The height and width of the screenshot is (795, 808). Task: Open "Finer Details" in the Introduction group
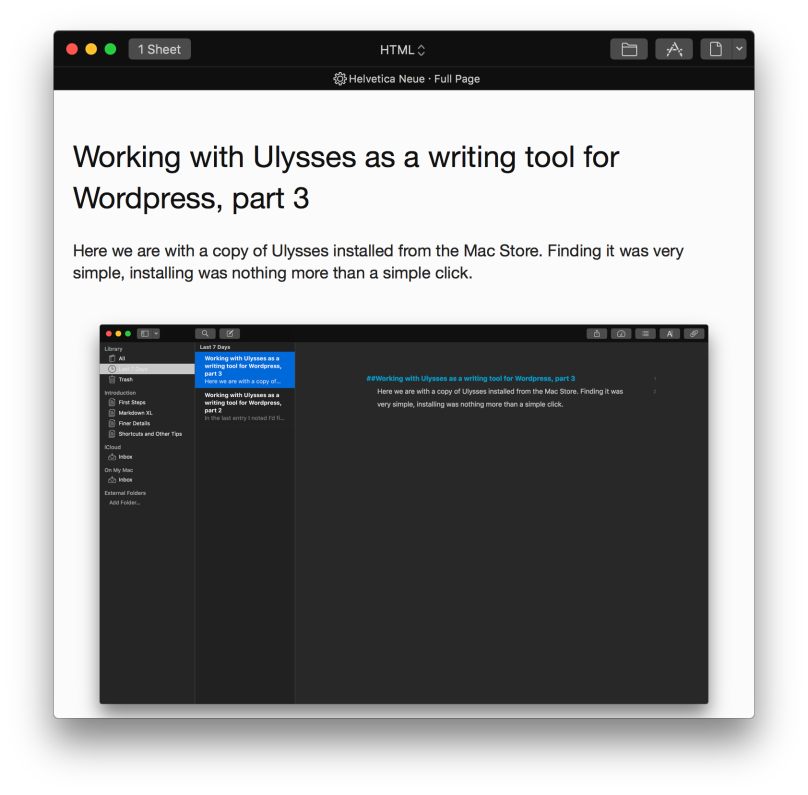[x=147, y=424]
